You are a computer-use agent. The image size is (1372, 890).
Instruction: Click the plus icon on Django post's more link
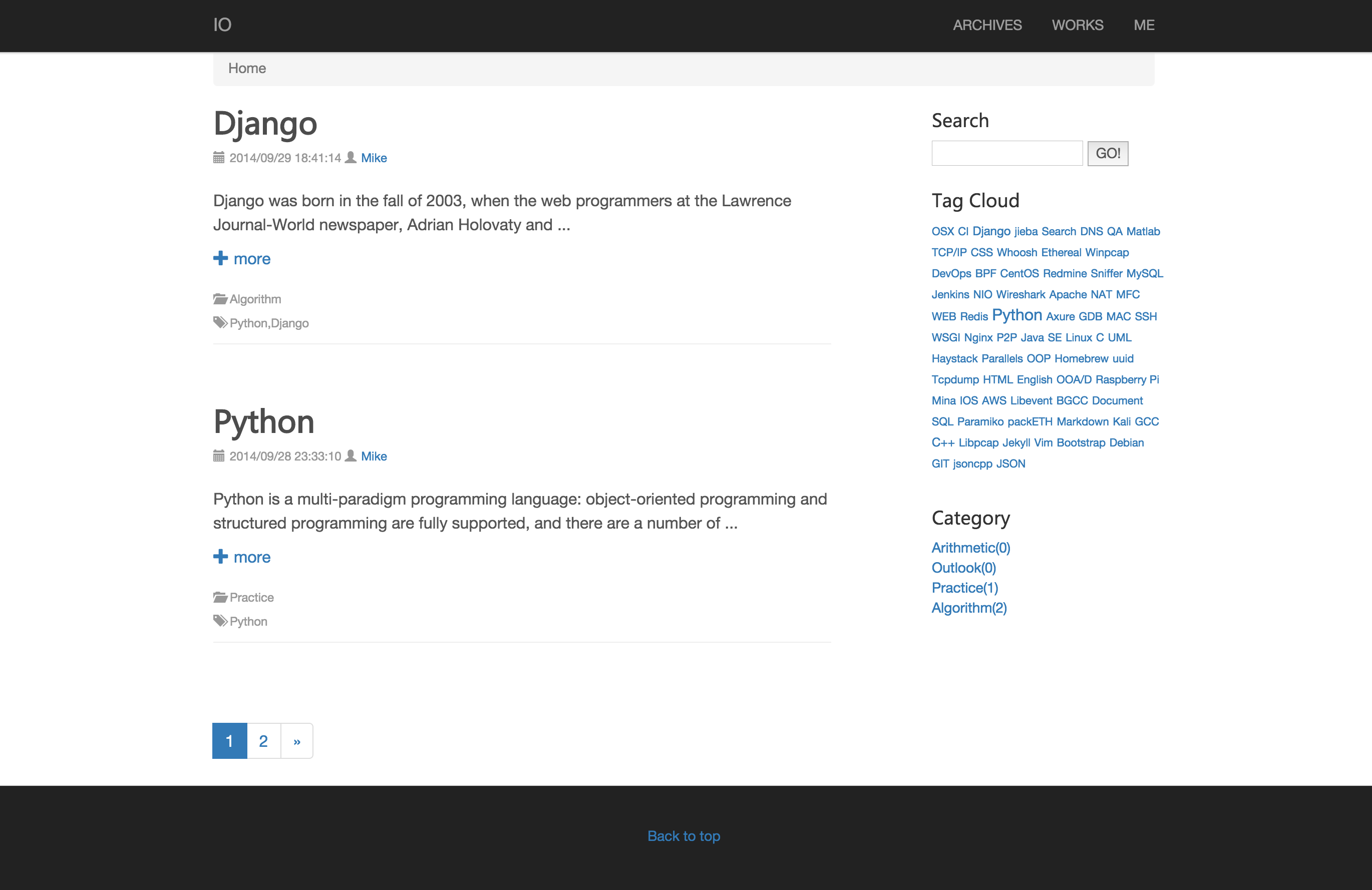point(220,258)
